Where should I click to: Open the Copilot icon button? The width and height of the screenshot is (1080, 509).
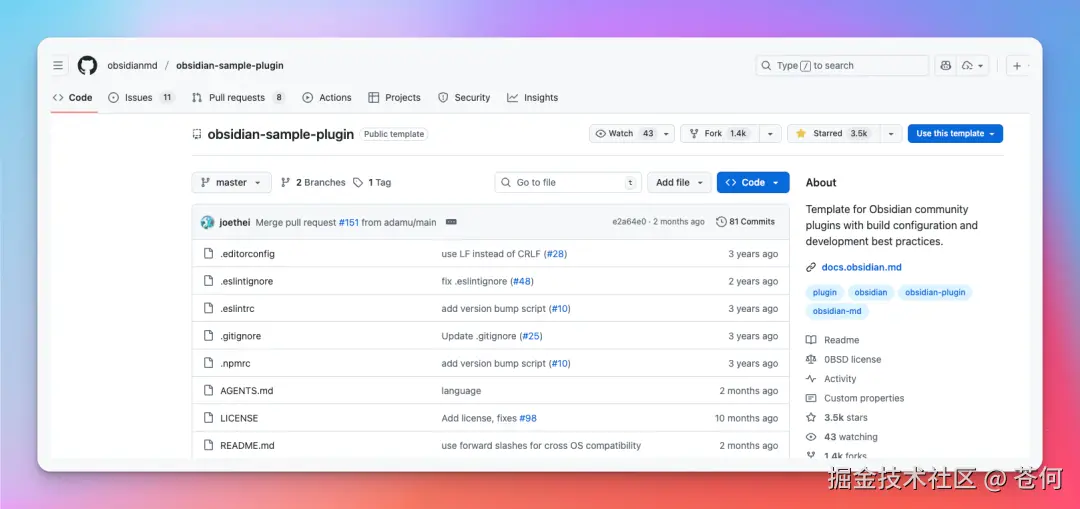945,65
